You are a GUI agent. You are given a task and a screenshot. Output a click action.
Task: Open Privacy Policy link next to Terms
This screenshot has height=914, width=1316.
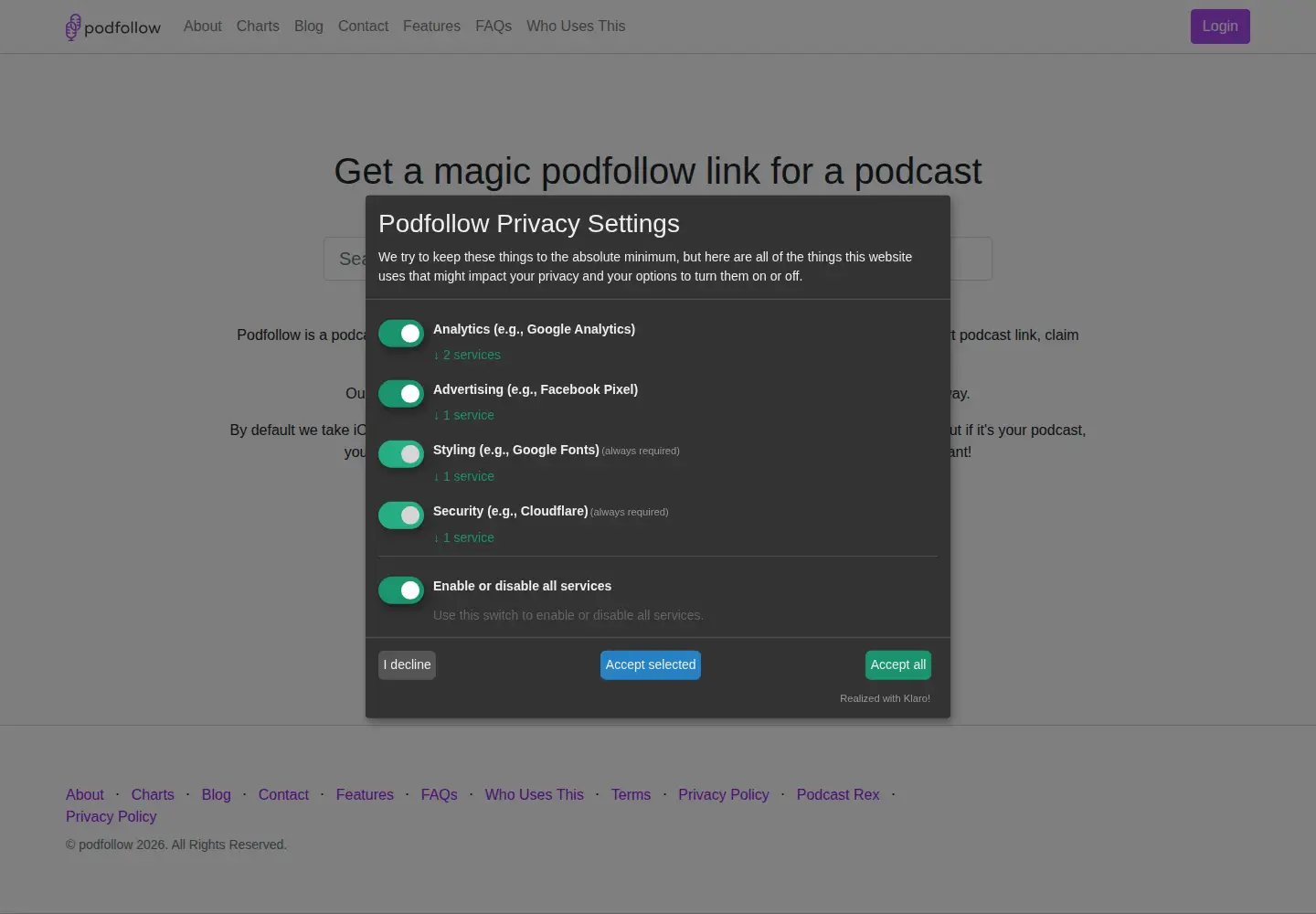click(x=724, y=795)
